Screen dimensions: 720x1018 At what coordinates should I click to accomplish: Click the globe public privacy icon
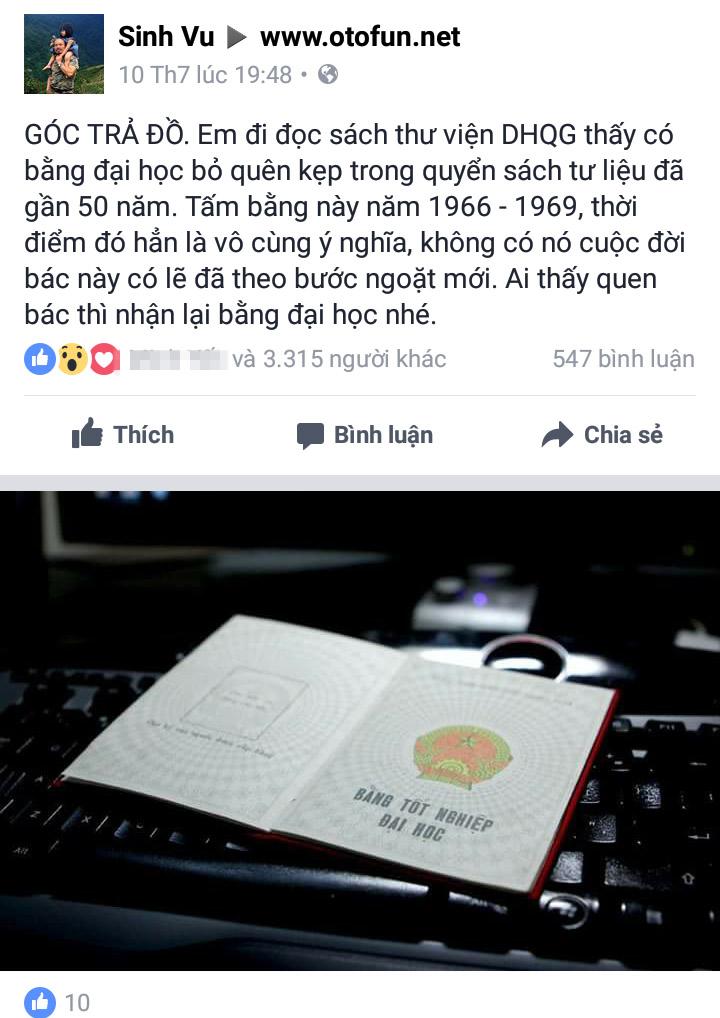click(328, 74)
